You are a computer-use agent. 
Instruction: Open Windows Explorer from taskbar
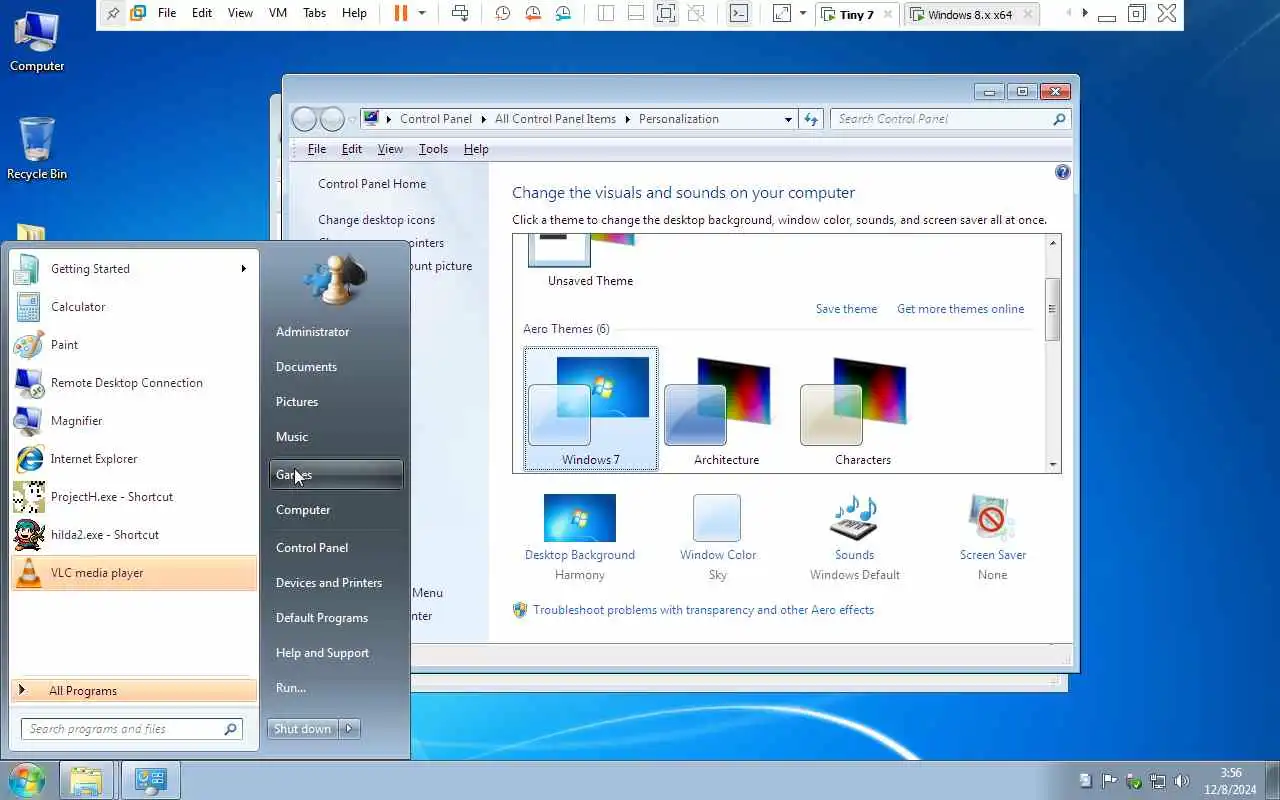click(x=86, y=780)
